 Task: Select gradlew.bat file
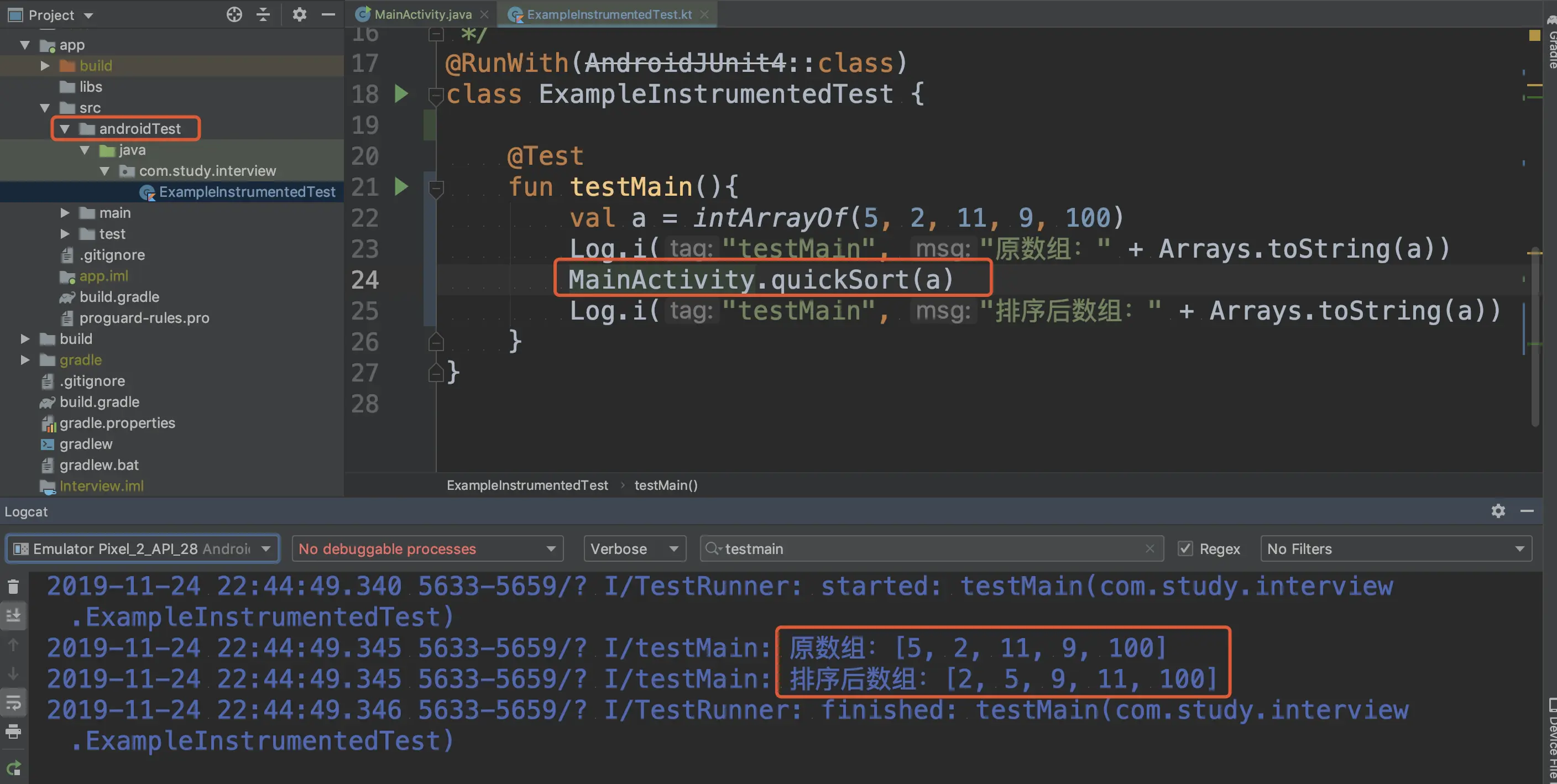[99, 465]
